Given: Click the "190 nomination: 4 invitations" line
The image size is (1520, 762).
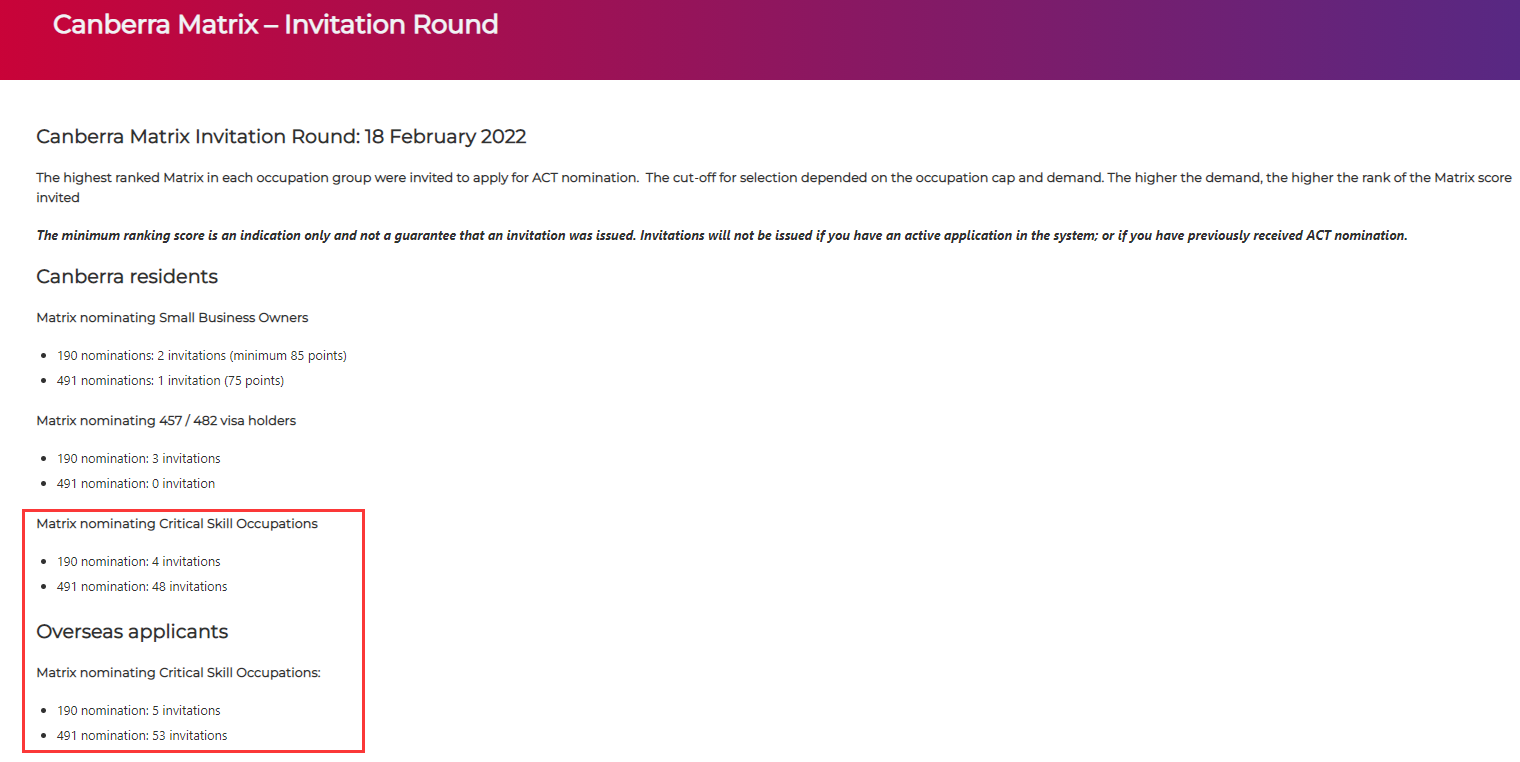Looking at the screenshot, I should [139, 562].
